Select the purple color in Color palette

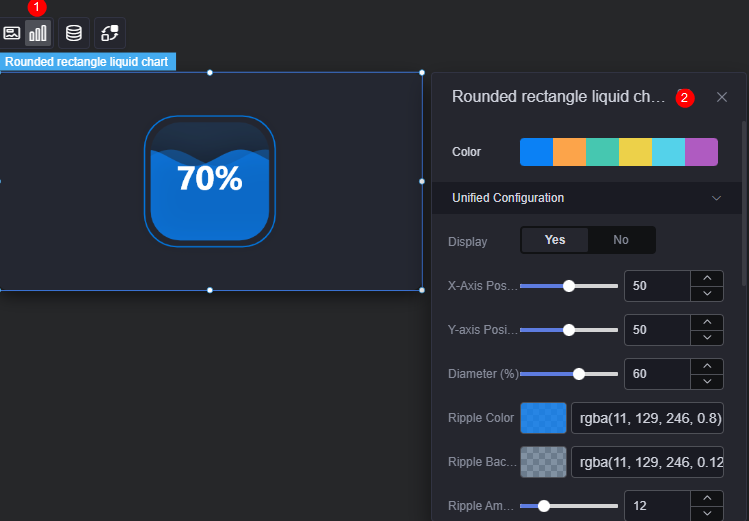click(x=701, y=152)
